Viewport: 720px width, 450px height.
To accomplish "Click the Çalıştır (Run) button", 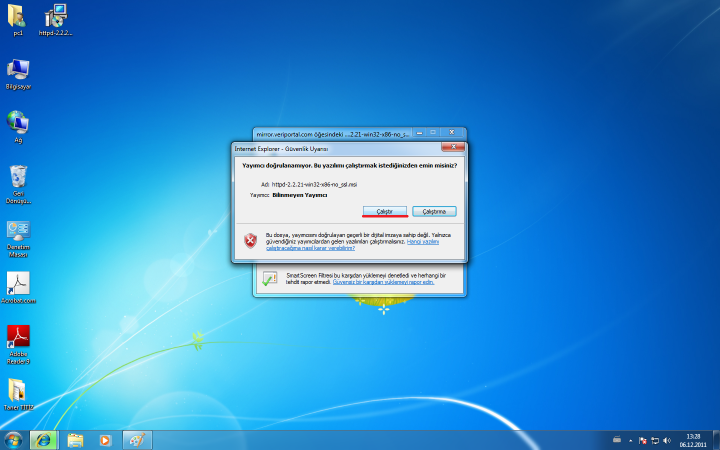I will point(384,211).
